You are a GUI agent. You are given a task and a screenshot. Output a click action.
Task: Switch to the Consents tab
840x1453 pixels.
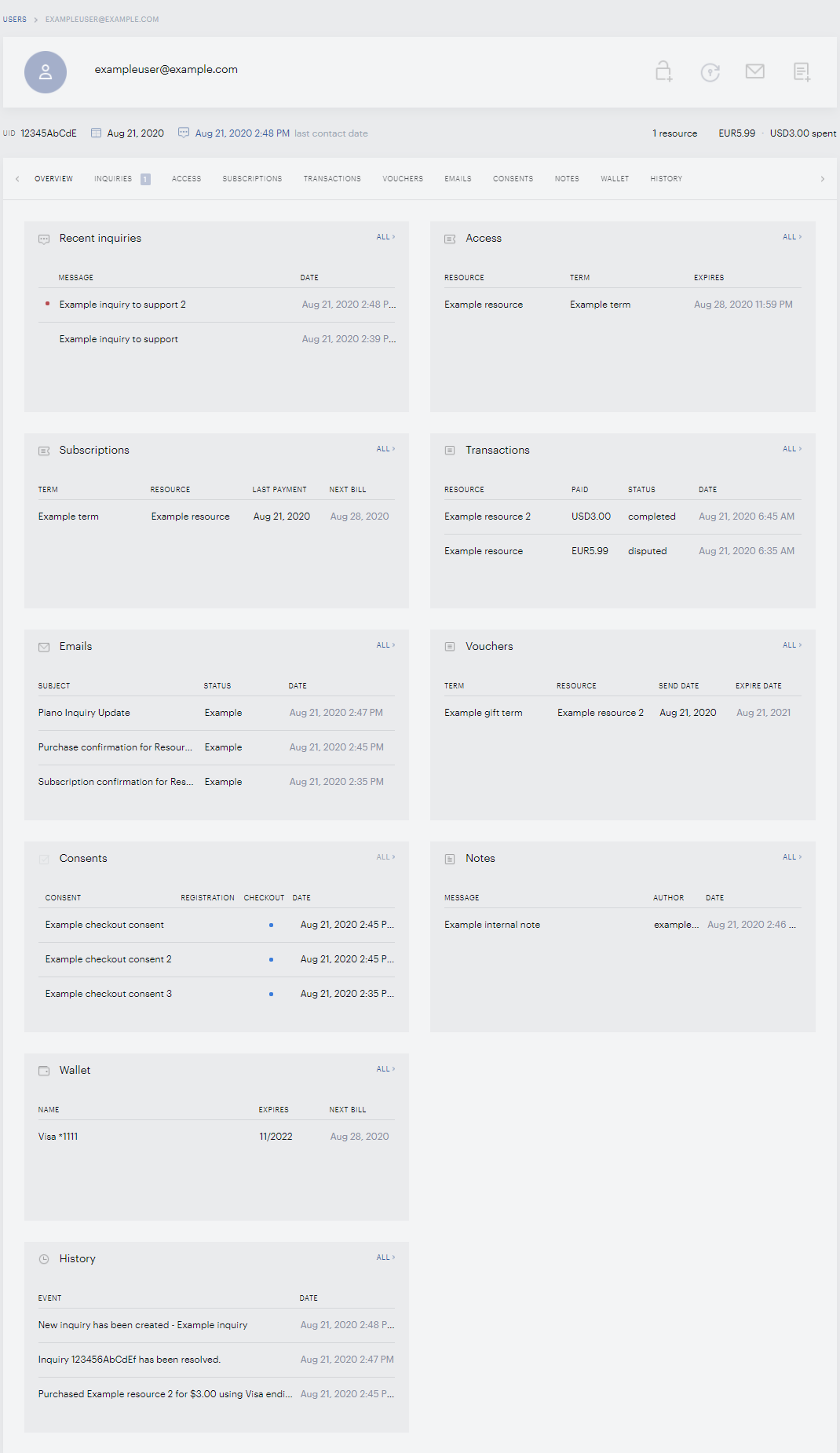(x=513, y=179)
